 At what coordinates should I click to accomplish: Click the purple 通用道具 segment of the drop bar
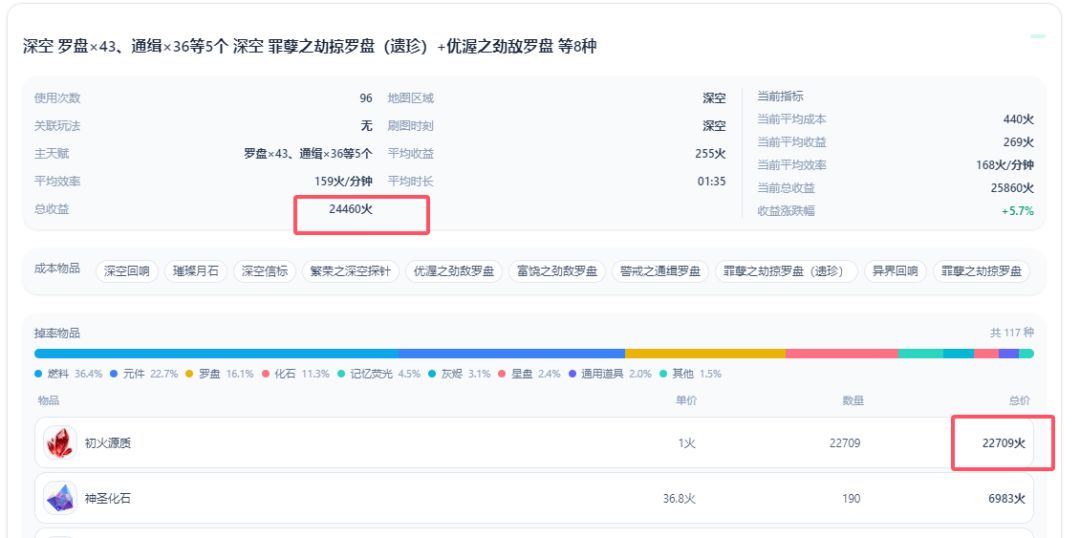click(1008, 353)
